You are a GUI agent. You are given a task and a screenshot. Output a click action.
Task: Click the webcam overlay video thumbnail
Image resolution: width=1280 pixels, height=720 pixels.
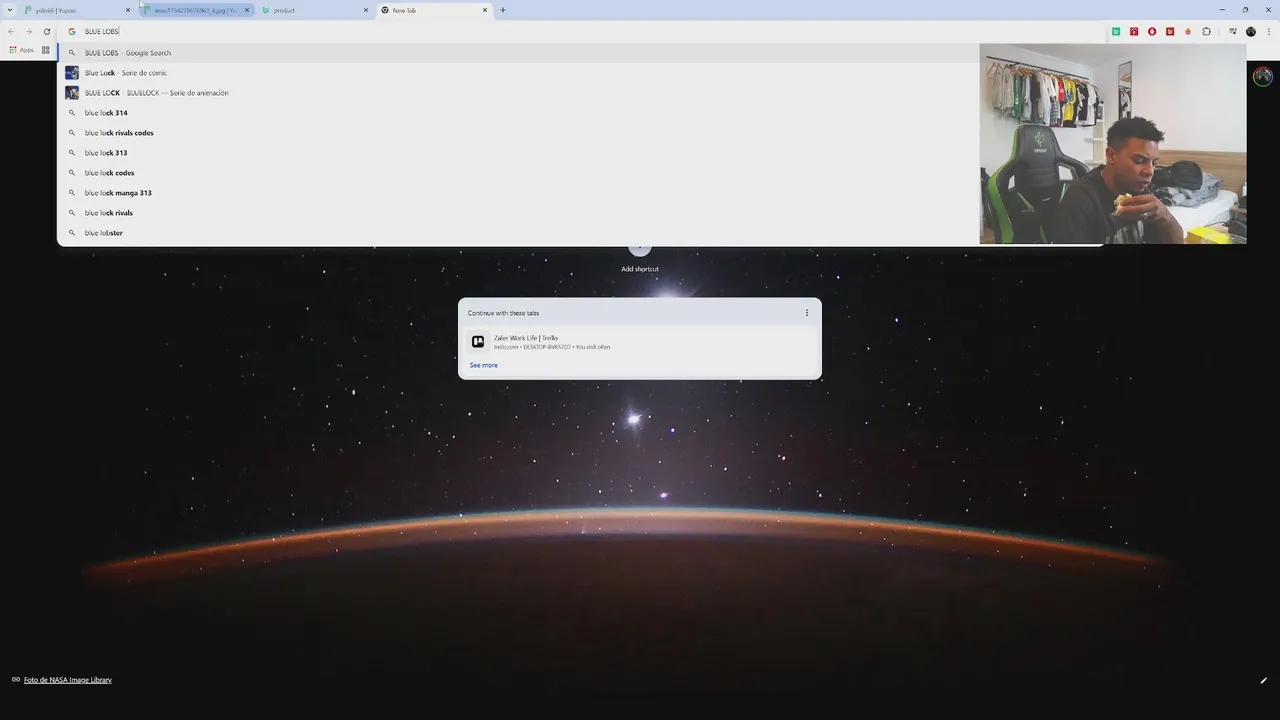1113,144
